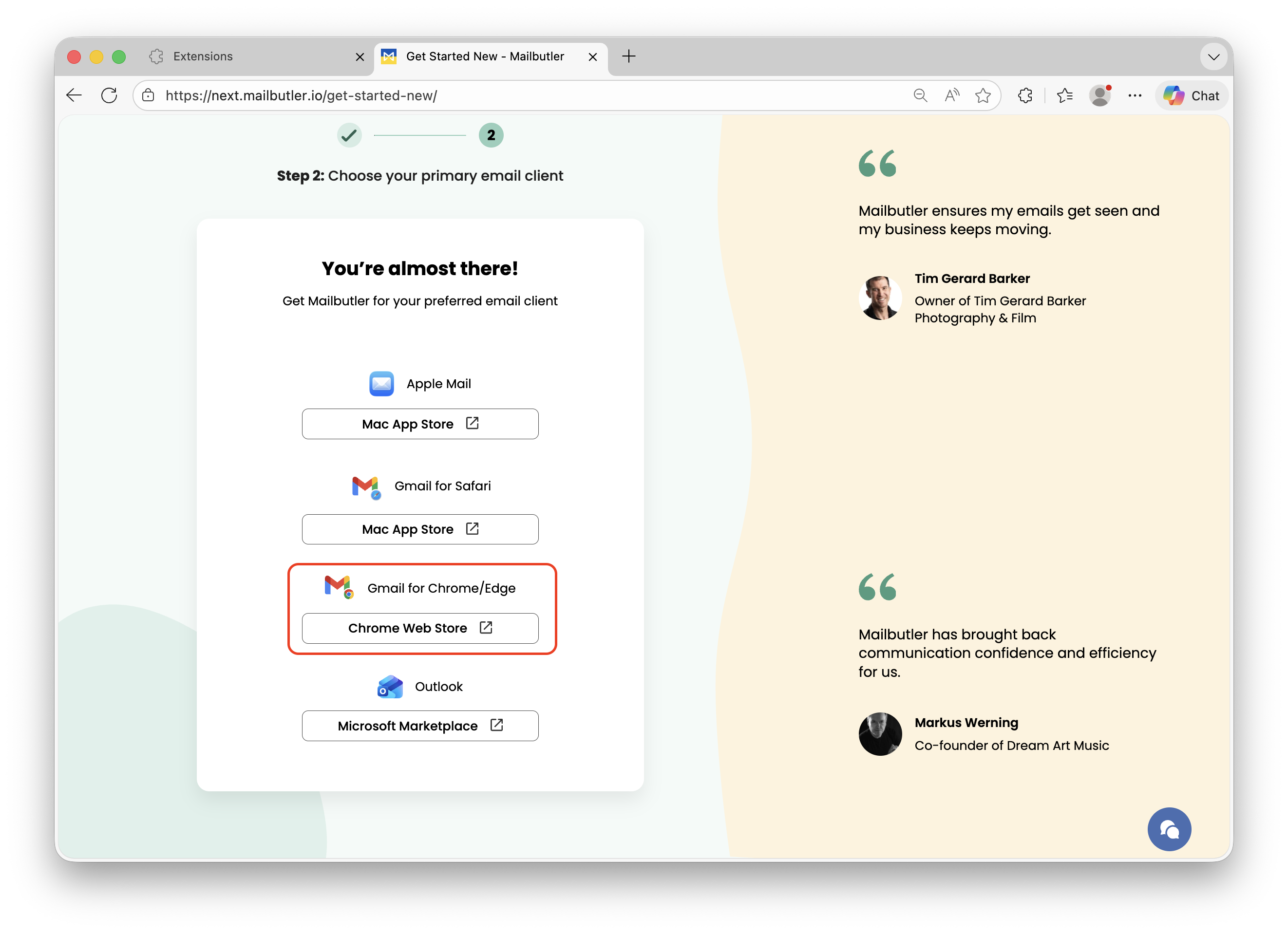Open the Favorites list
Viewport: 1288px width, 934px height.
1065,95
